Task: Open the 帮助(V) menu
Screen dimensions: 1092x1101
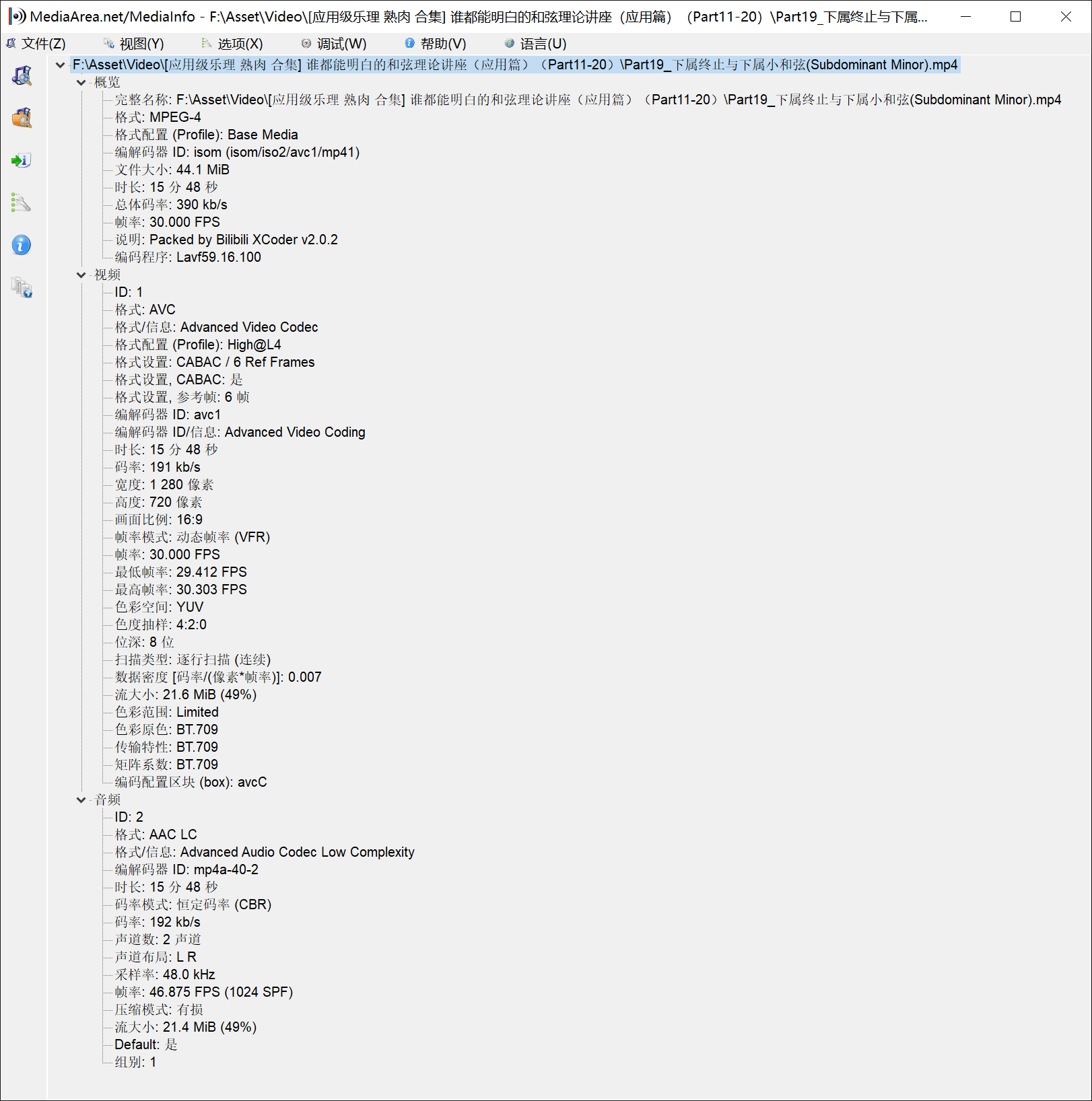Action: [x=436, y=44]
